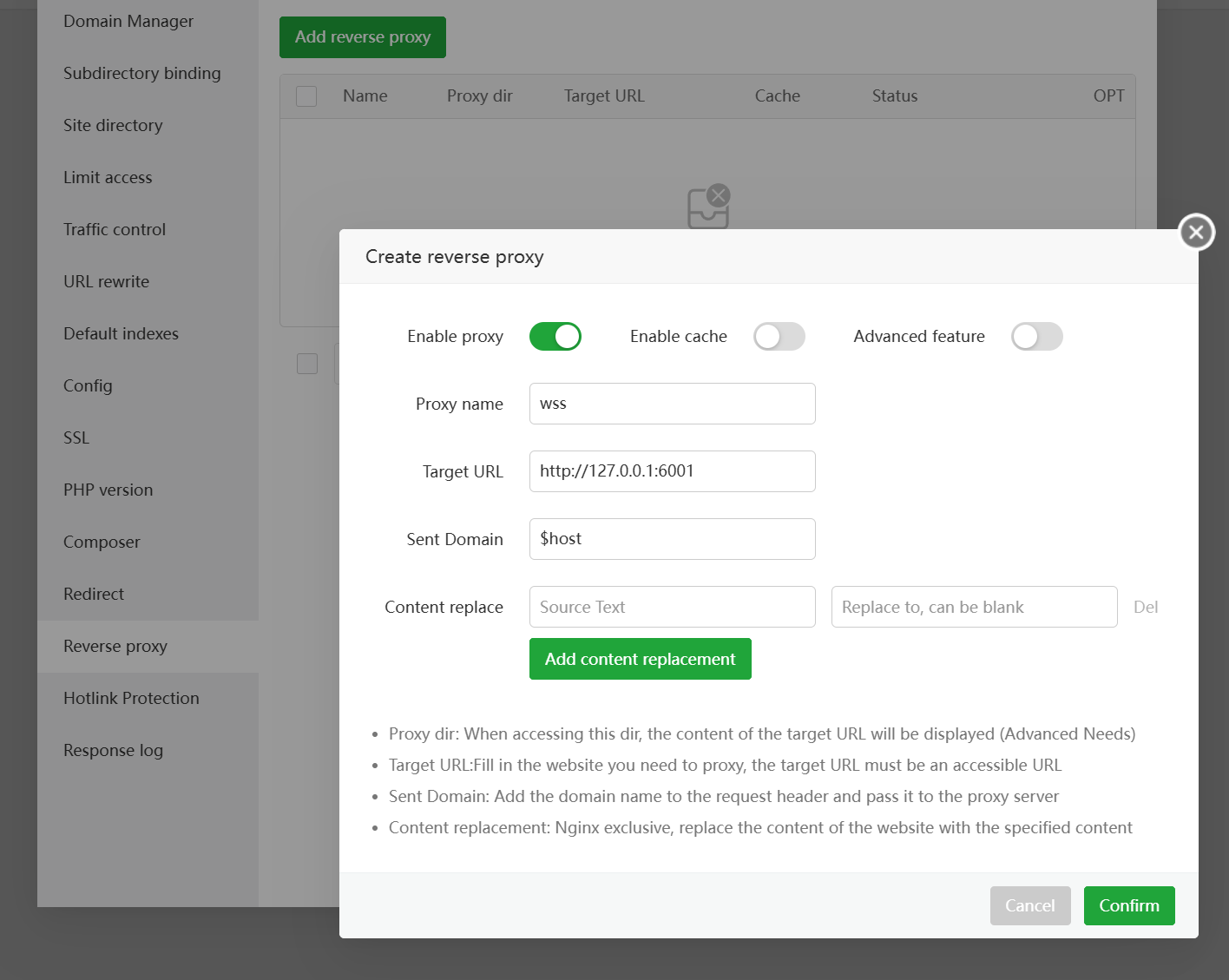Viewport: 1229px width, 980px height.
Task: Click the Content replacement help text line
Action: click(x=760, y=827)
